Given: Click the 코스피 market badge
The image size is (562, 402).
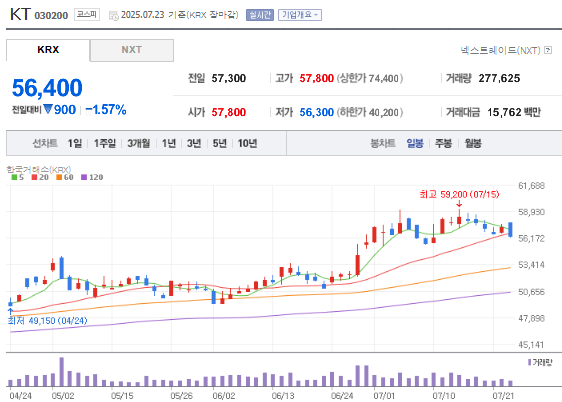Looking at the screenshot, I should coord(87,14).
